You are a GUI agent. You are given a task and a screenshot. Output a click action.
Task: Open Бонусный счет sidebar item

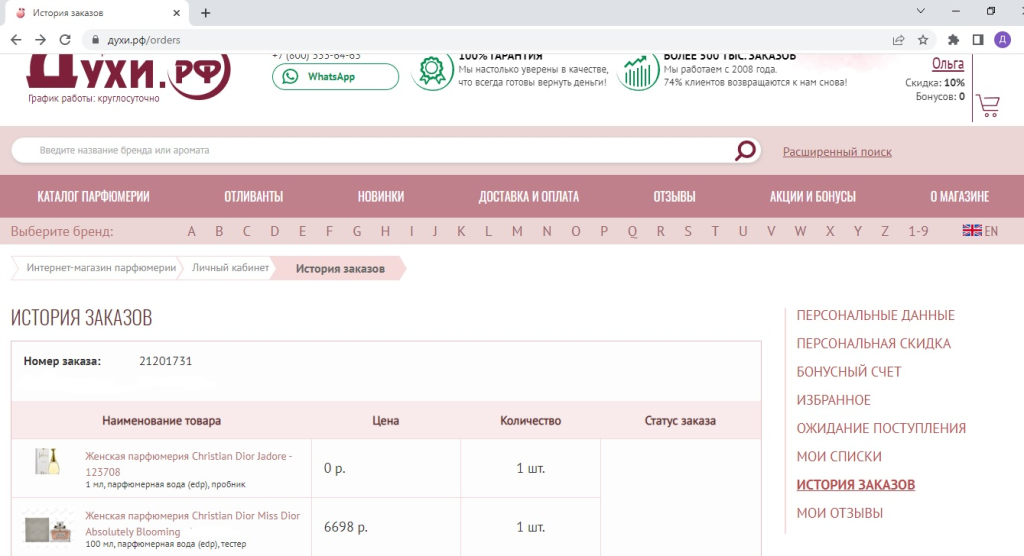pyautogui.click(x=848, y=372)
